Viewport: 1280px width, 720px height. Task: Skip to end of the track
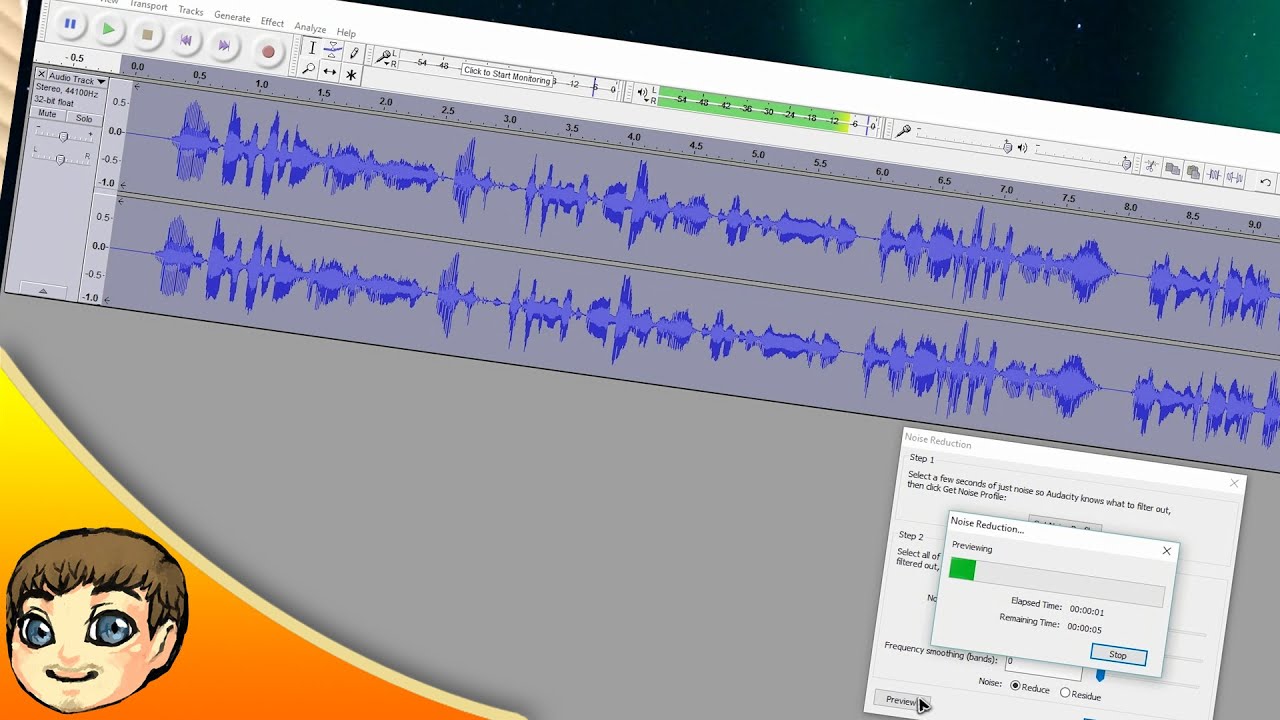224,45
